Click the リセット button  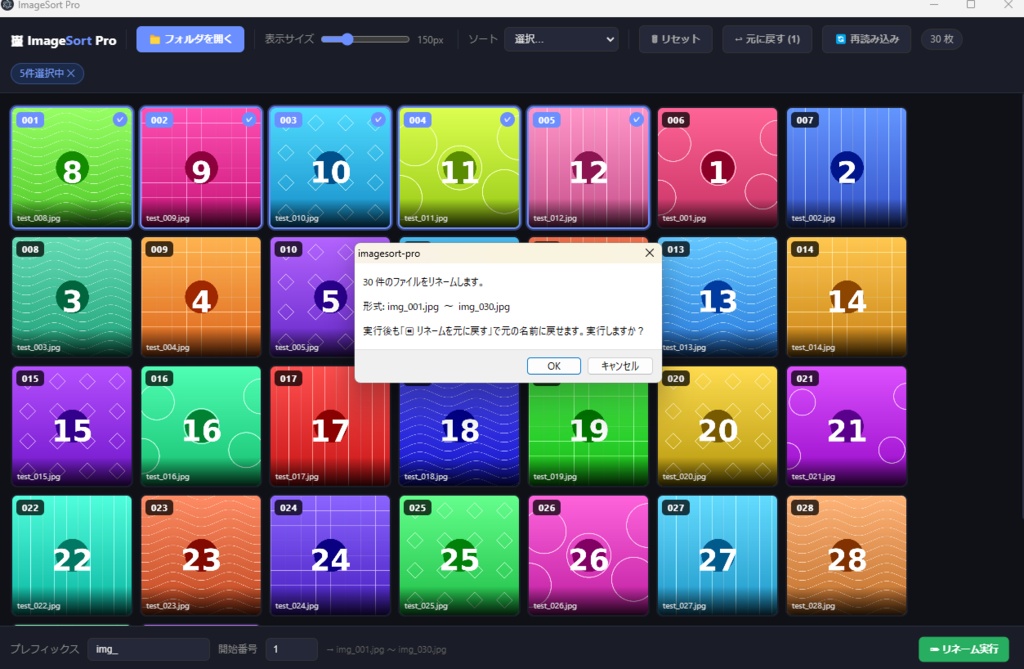coord(675,39)
